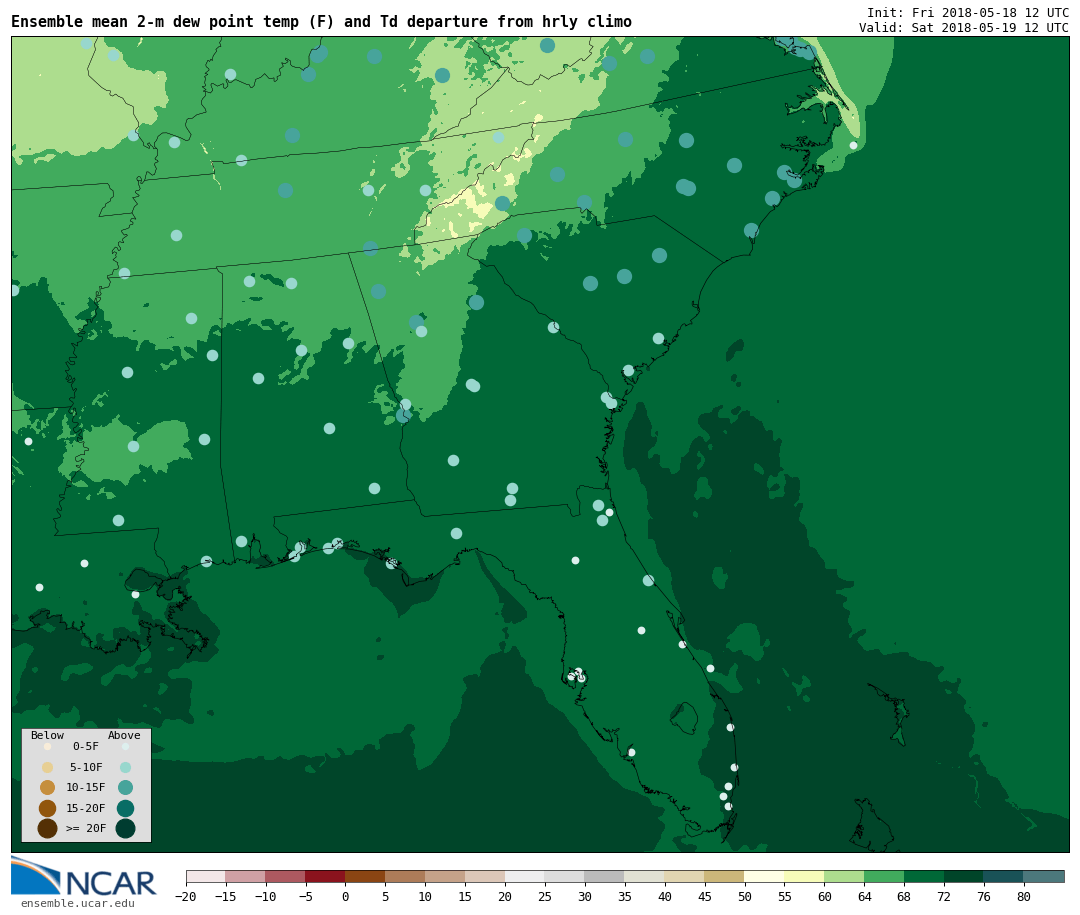Click the colorbar label '-20'

tap(186, 896)
